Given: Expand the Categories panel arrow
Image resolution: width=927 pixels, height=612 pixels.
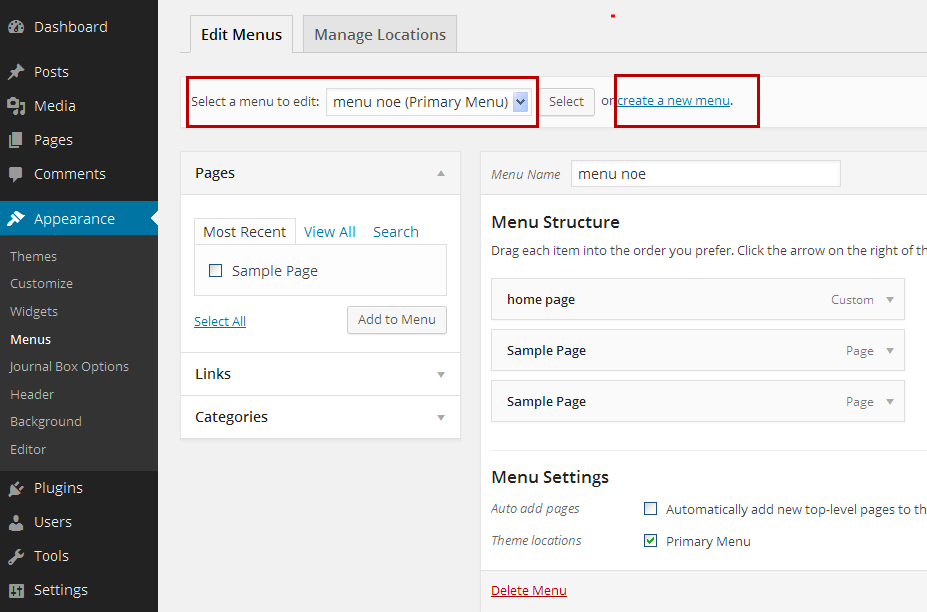Looking at the screenshot, I should point(440,417).
